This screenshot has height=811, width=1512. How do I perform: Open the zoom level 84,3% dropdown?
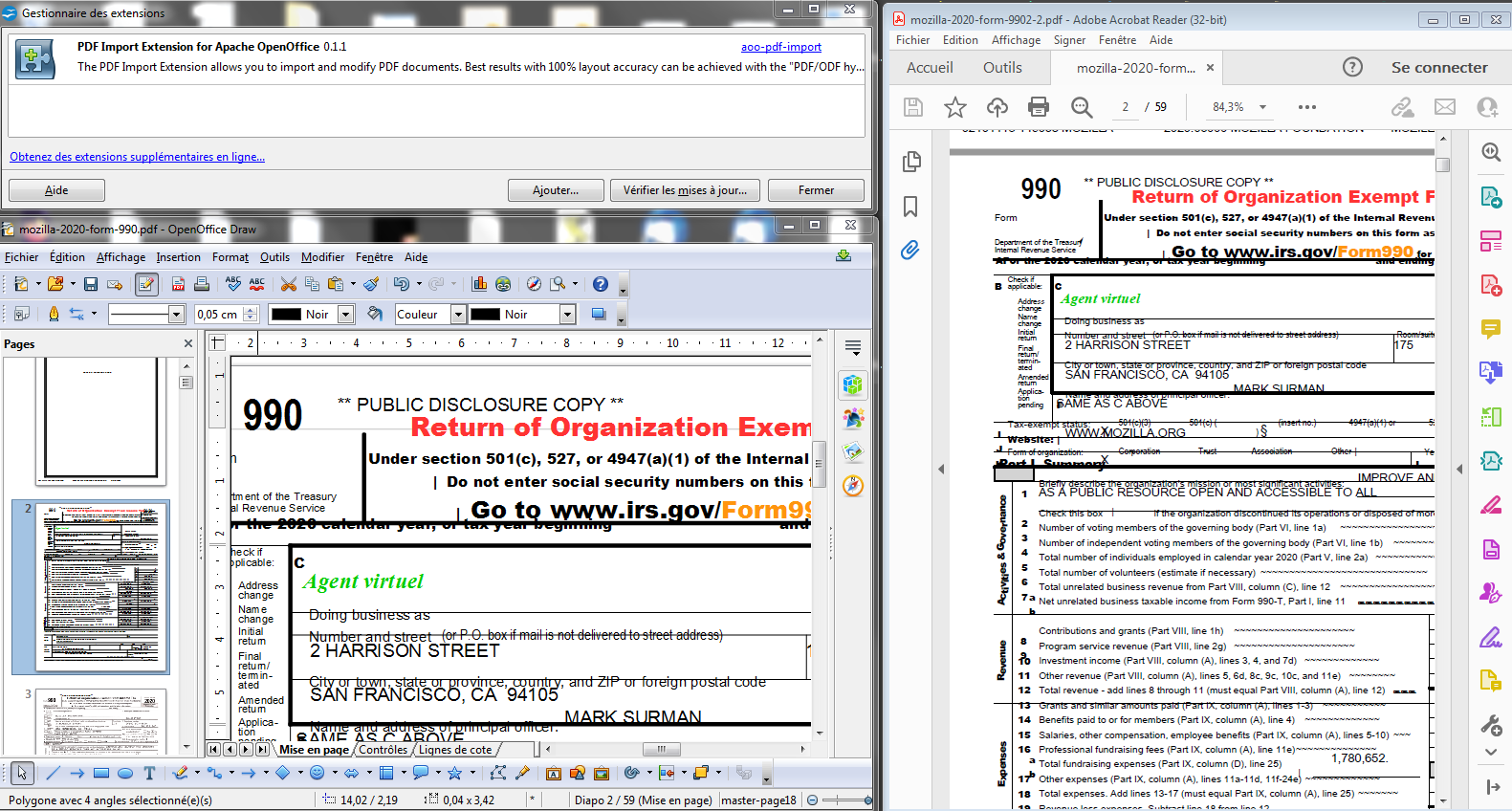pyautogui.click(x=1262, y=107)
